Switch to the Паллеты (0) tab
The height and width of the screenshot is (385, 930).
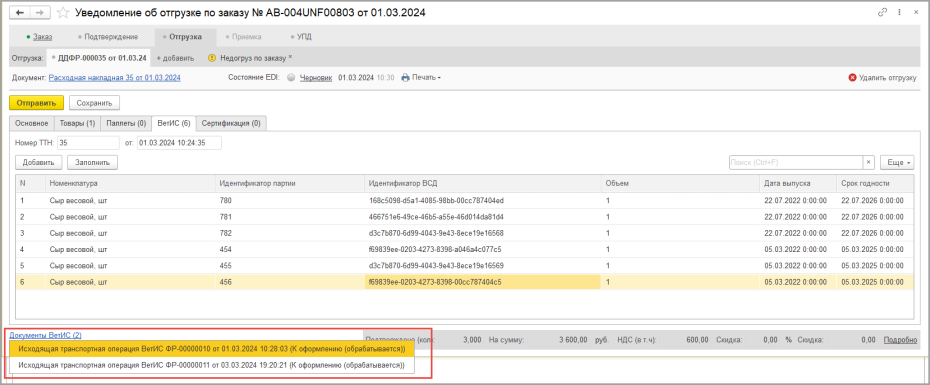(126, 123)
